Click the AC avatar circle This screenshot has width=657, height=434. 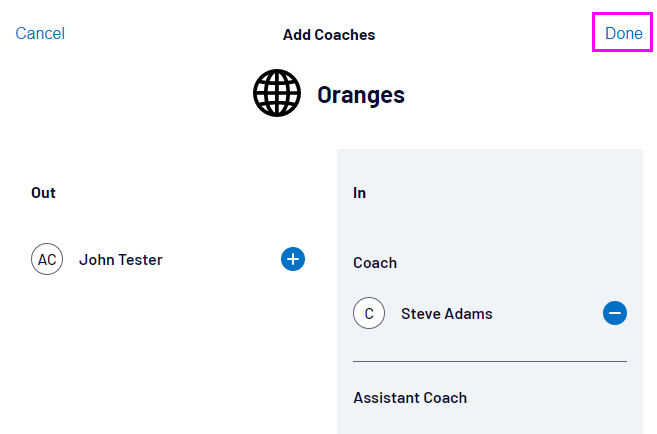click(x=47, y=260)
